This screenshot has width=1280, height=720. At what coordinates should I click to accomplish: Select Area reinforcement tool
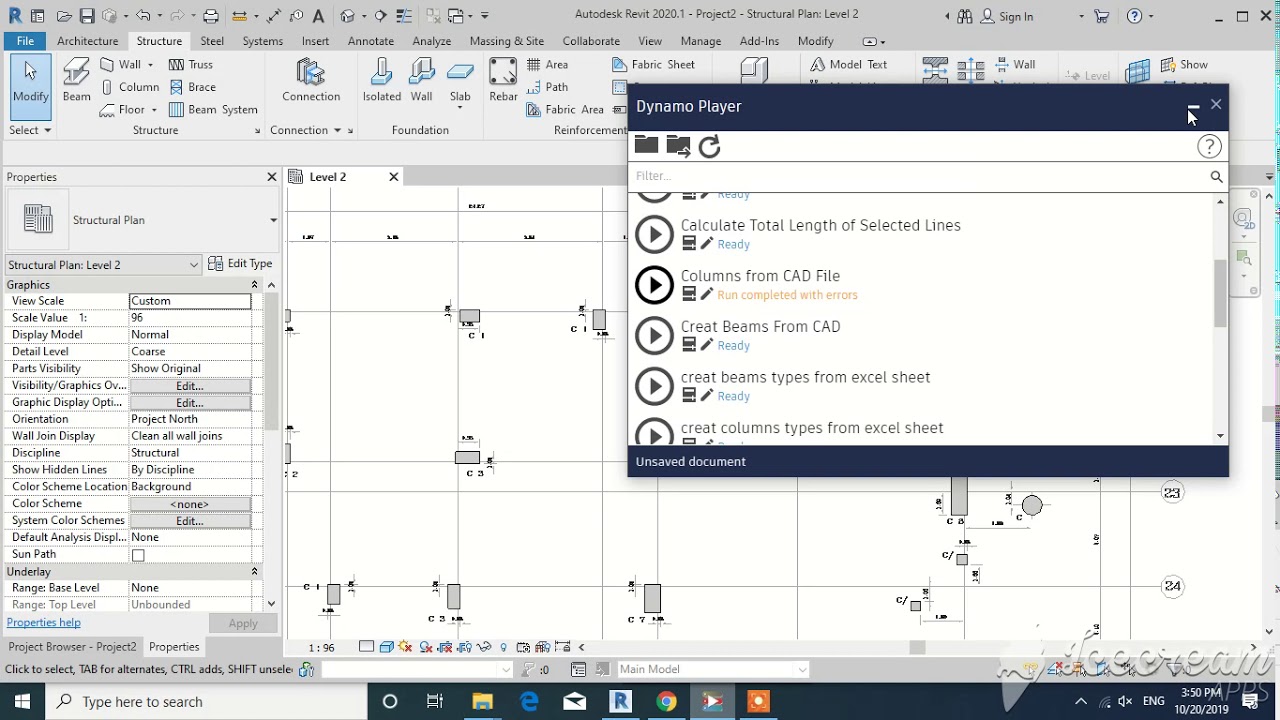pyautogui.click(x=547, y=64)
